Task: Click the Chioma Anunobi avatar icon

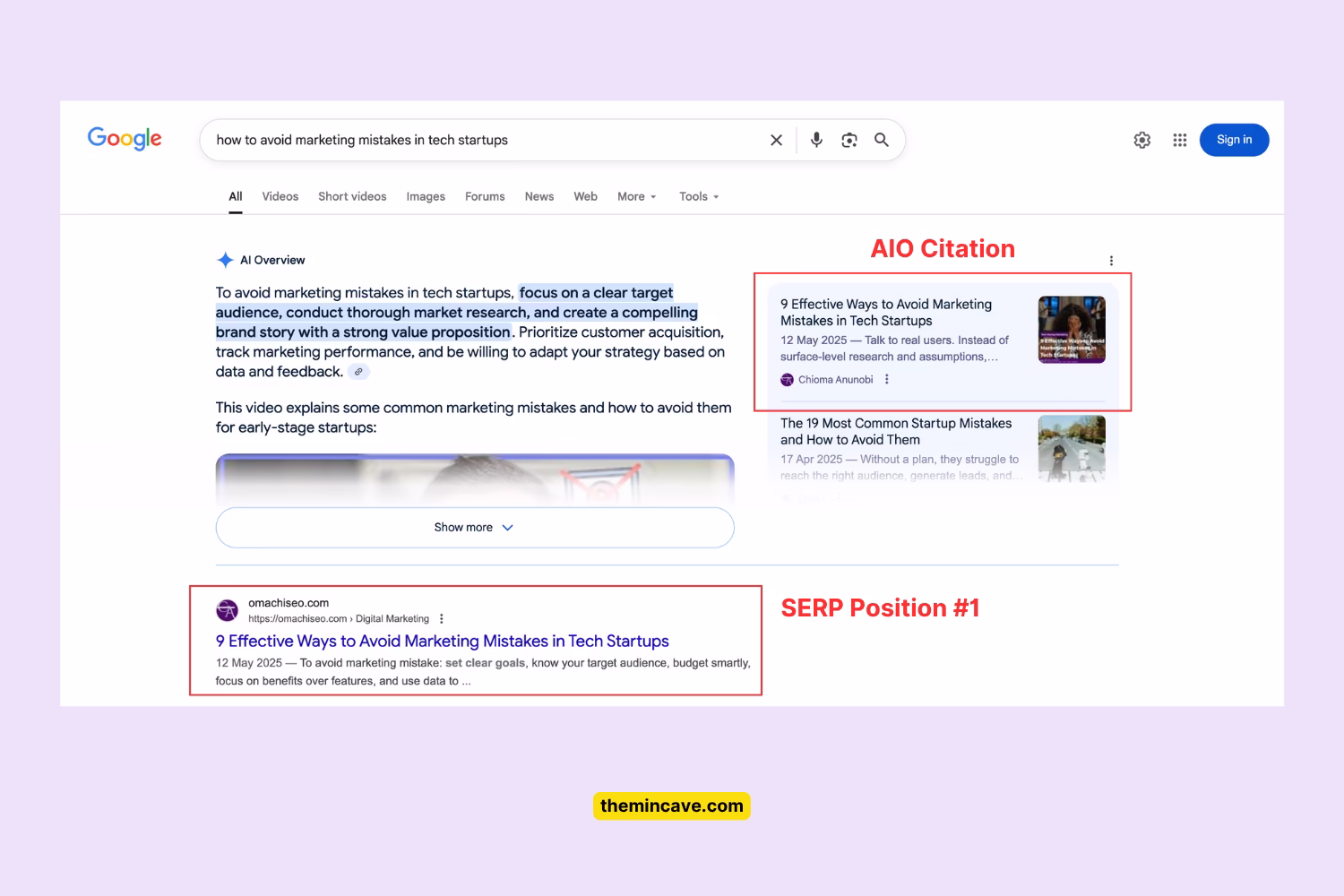Action: pos(787,380)
